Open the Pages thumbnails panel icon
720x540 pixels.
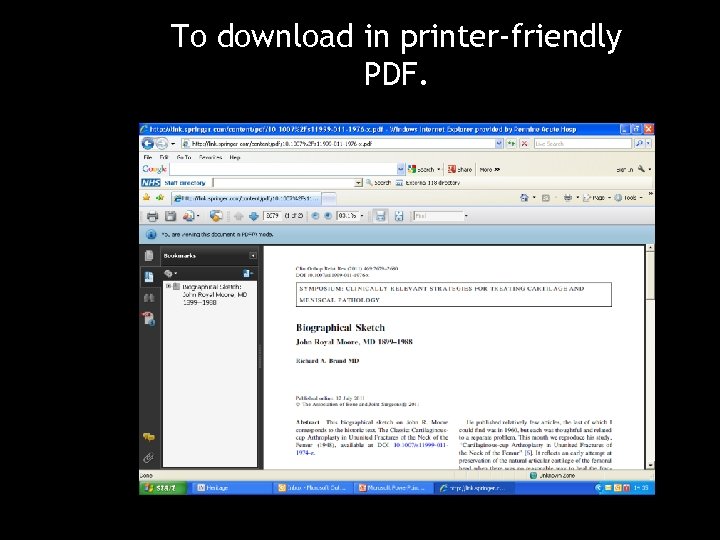pos(149,256)
